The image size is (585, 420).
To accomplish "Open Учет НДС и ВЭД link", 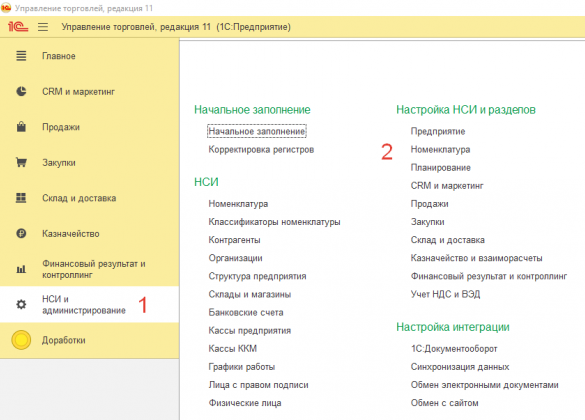I will [x=445, y=294].
